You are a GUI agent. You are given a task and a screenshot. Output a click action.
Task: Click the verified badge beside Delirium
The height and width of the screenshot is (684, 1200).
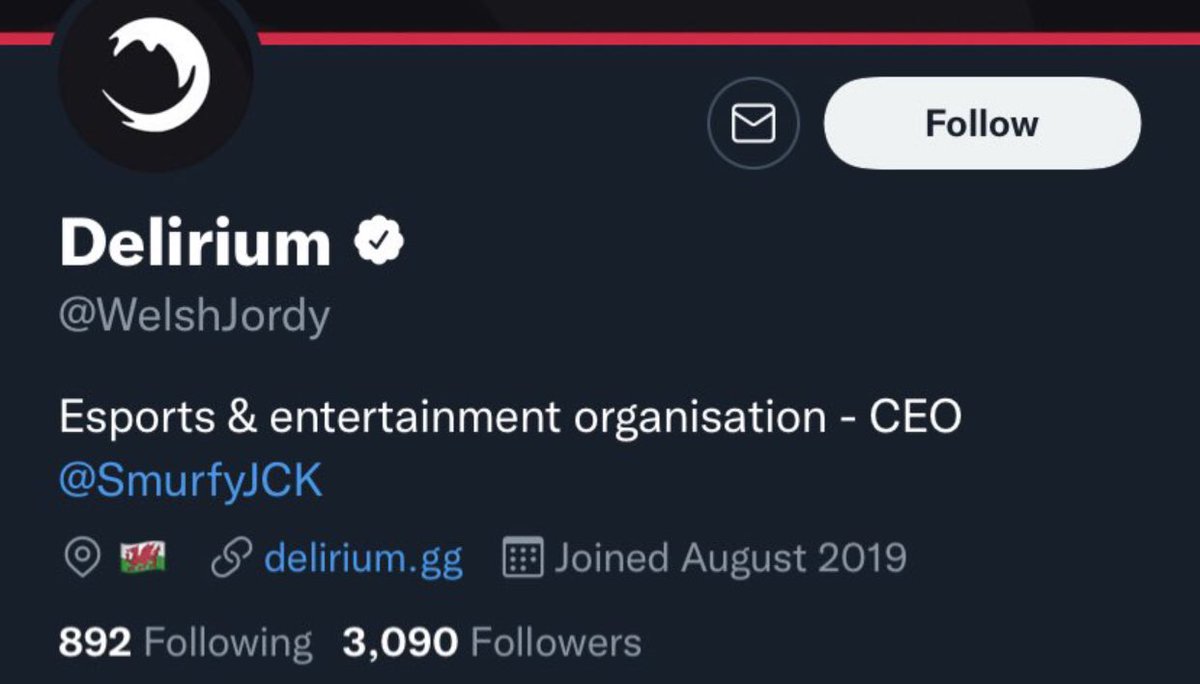(380, 243)
